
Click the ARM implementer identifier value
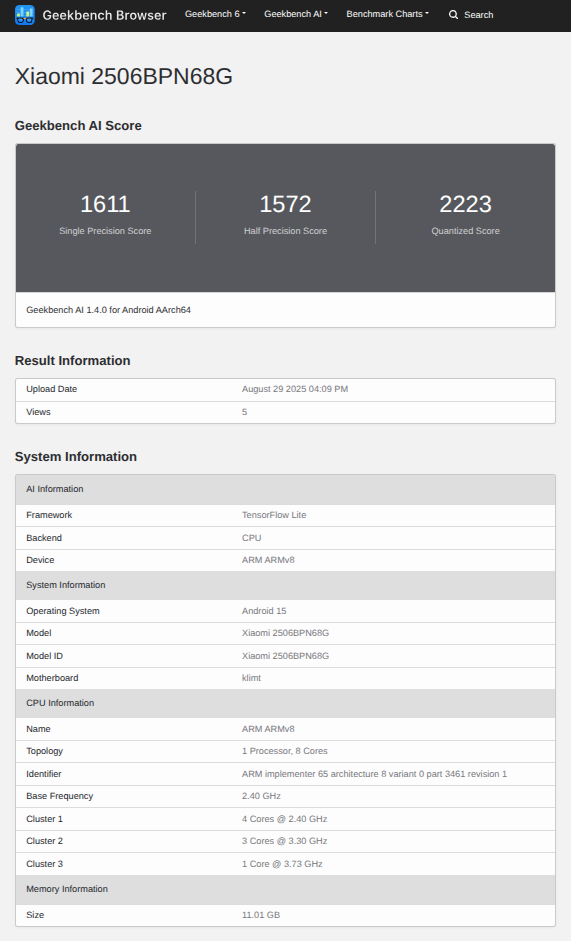(374, 774)
